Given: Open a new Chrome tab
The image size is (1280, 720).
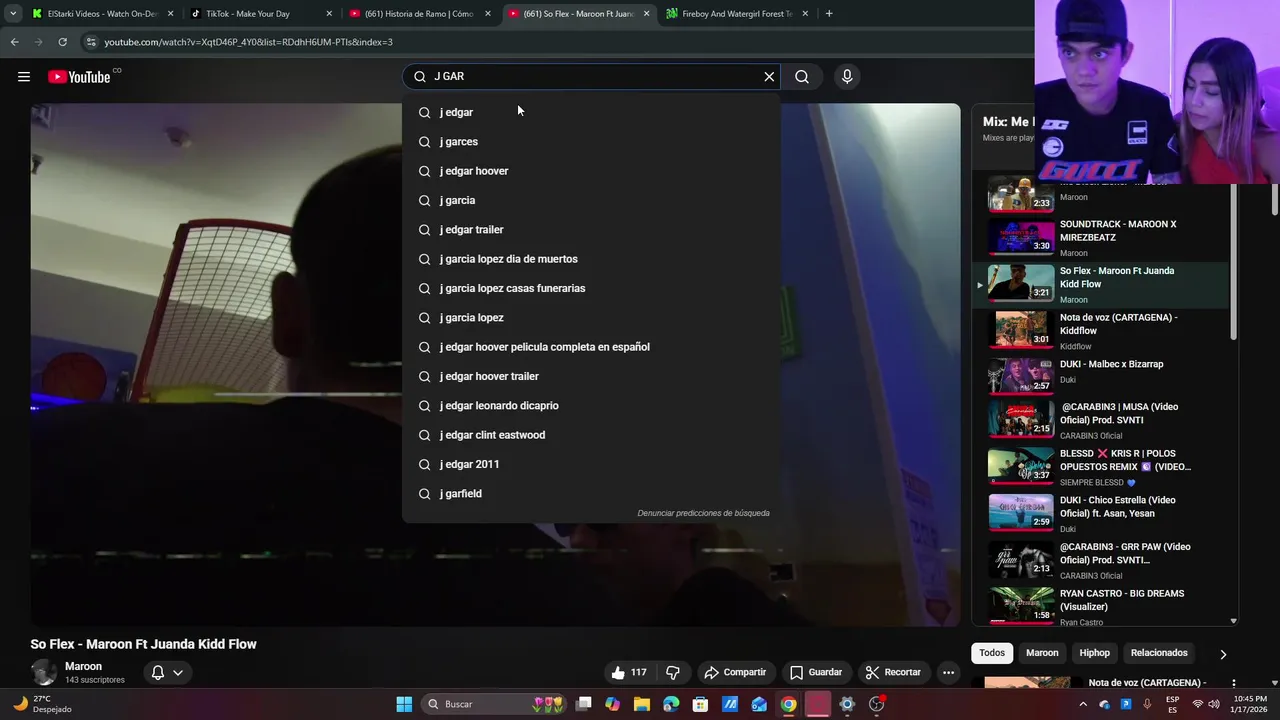Looking at the screenshot, I should 829,14.
